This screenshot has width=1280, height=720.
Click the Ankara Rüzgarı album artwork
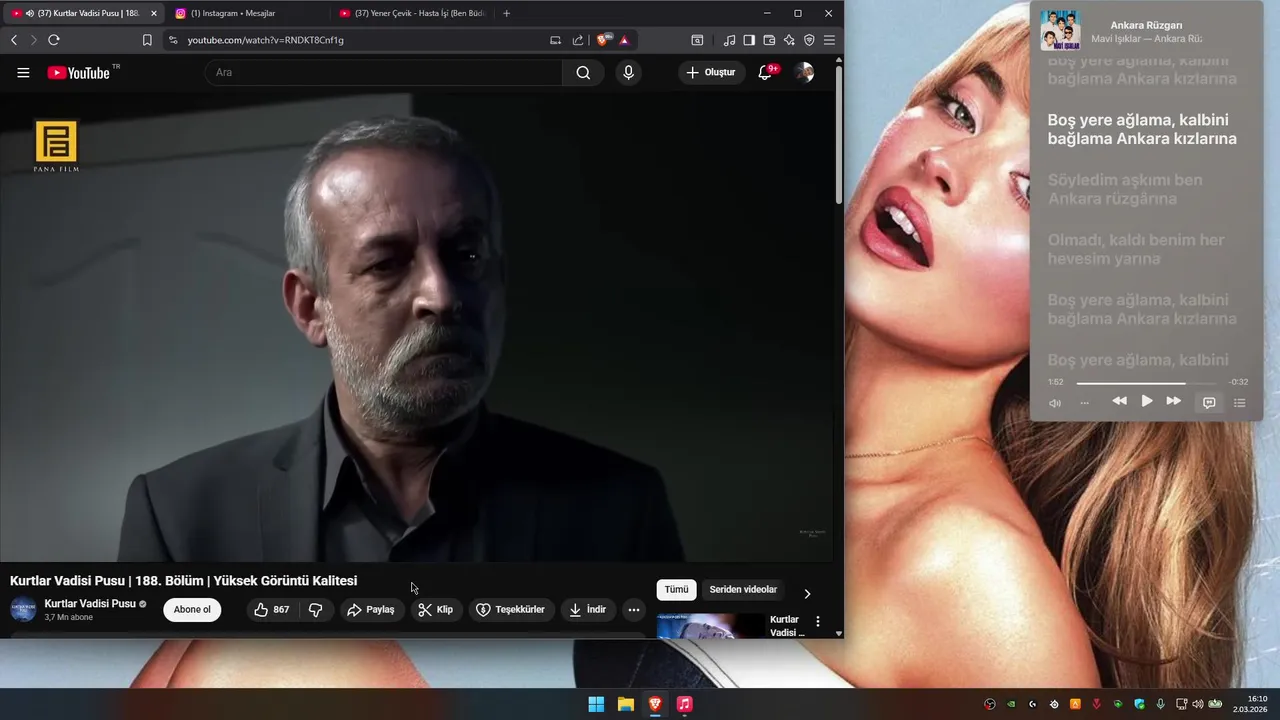[1060, 30]
